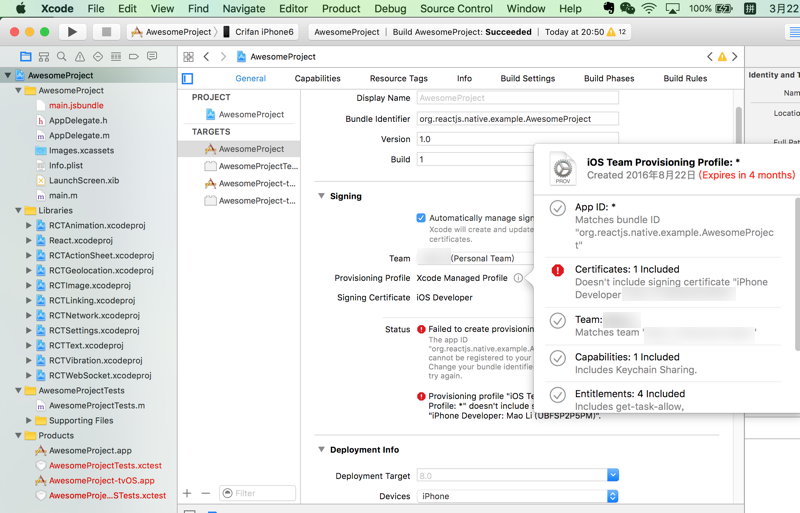Viewport: 800px width, 513px height.
Task: Jump to next issue arrow in jump bar
Action: 735,57
